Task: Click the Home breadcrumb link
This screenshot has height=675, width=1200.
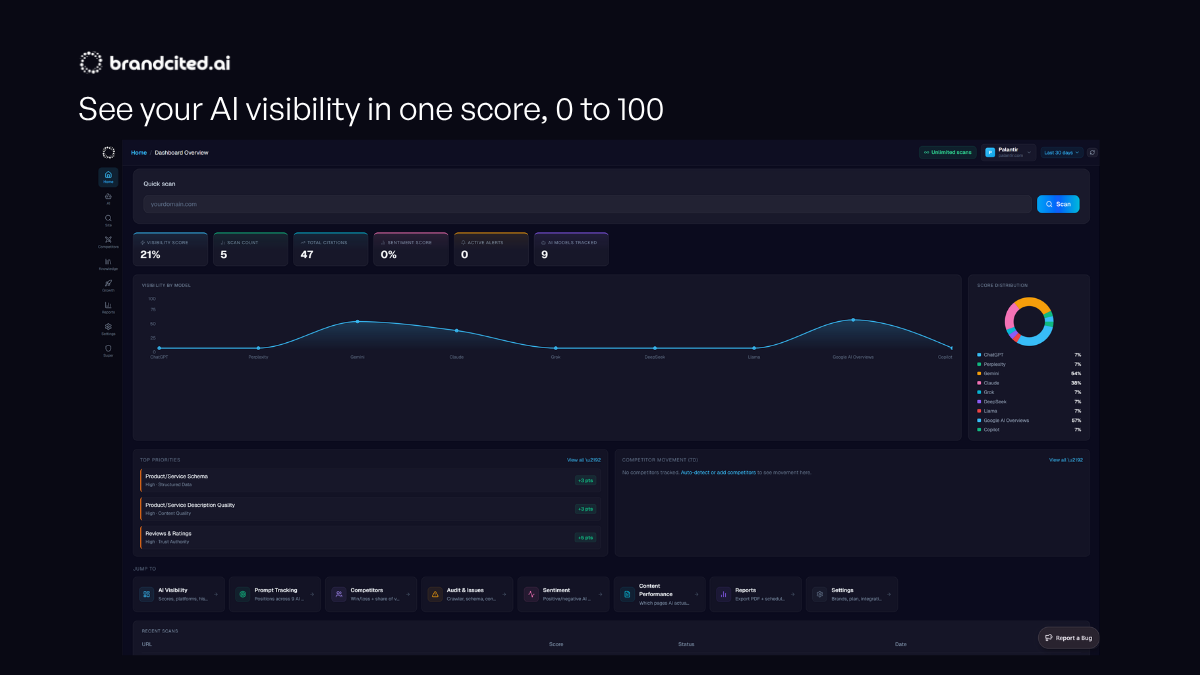Action: coord(138,153)
